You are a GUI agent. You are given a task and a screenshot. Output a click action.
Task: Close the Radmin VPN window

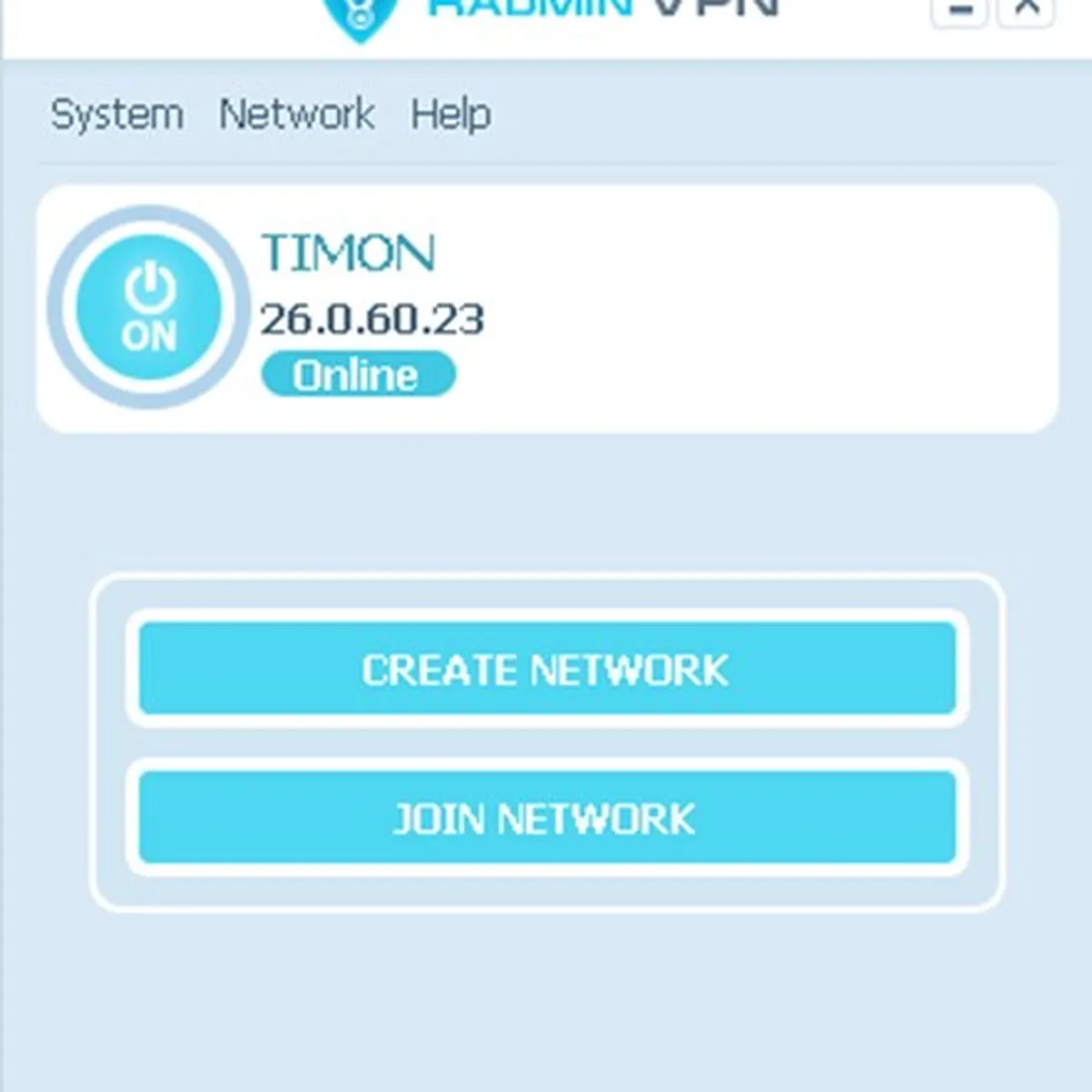(1026, 12)
